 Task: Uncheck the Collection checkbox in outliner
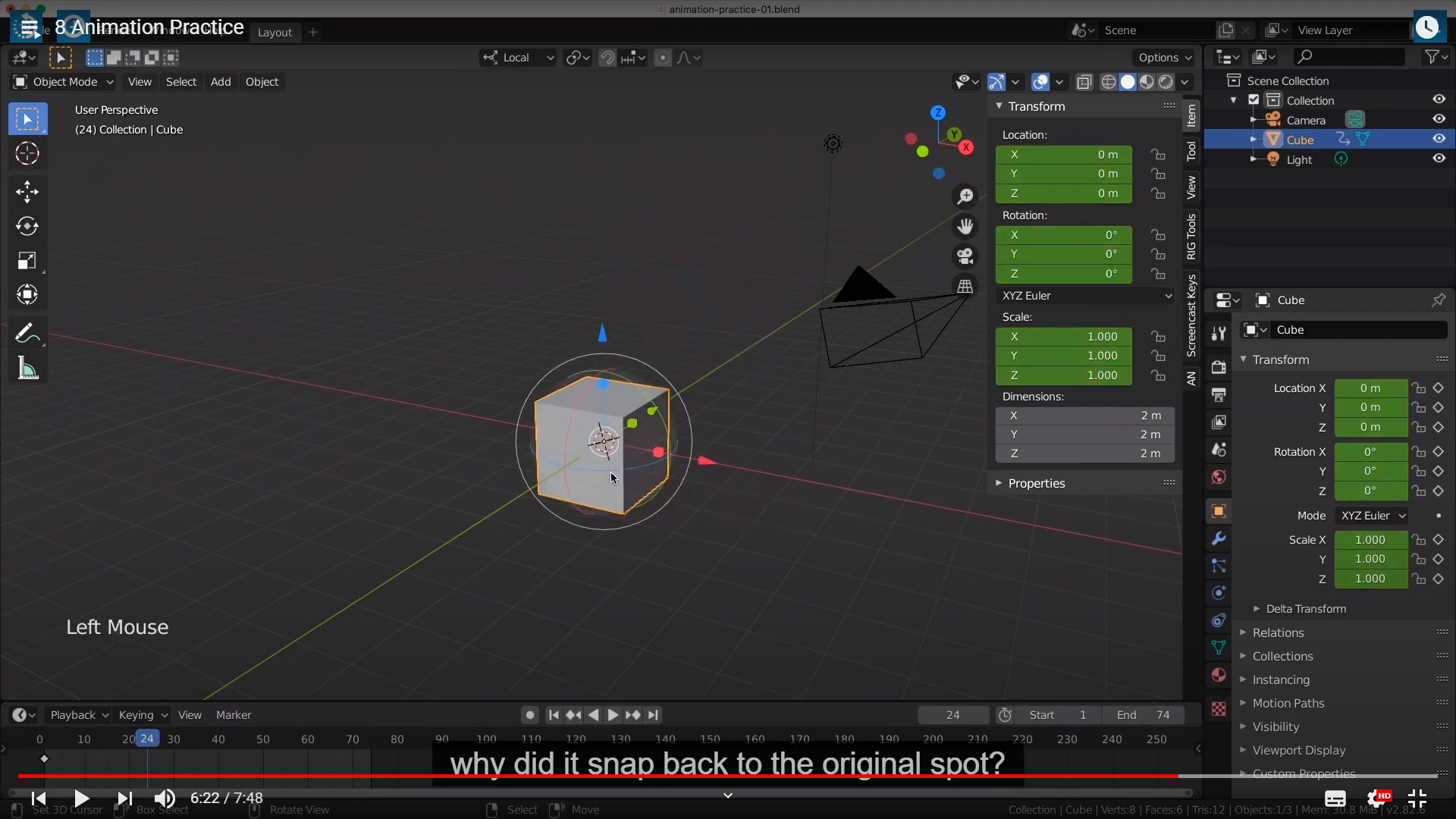tap(1254, 100)
